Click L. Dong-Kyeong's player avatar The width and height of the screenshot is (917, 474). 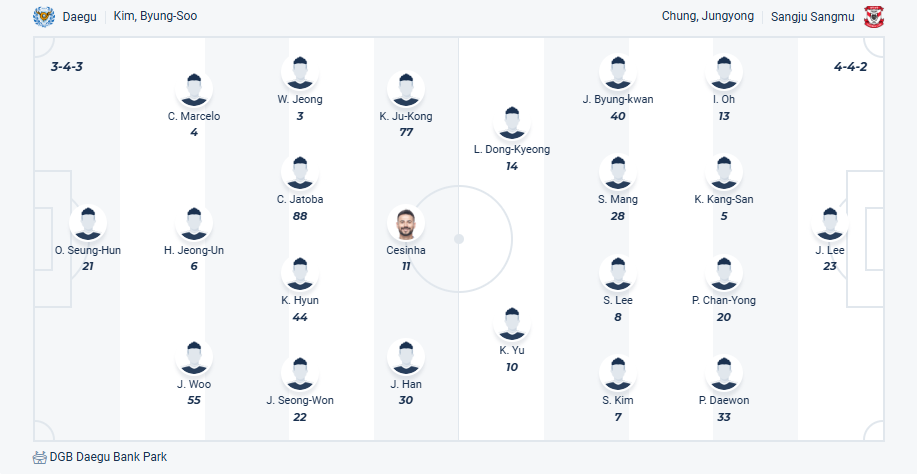coord(512,123)
